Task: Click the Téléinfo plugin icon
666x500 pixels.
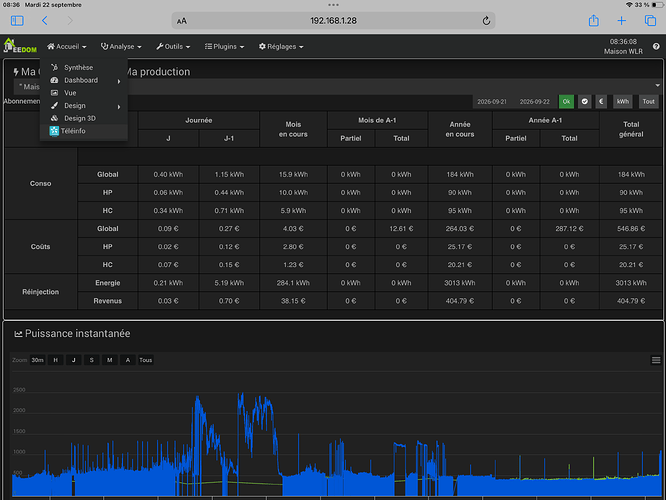Action: click(x=54, y=131)
